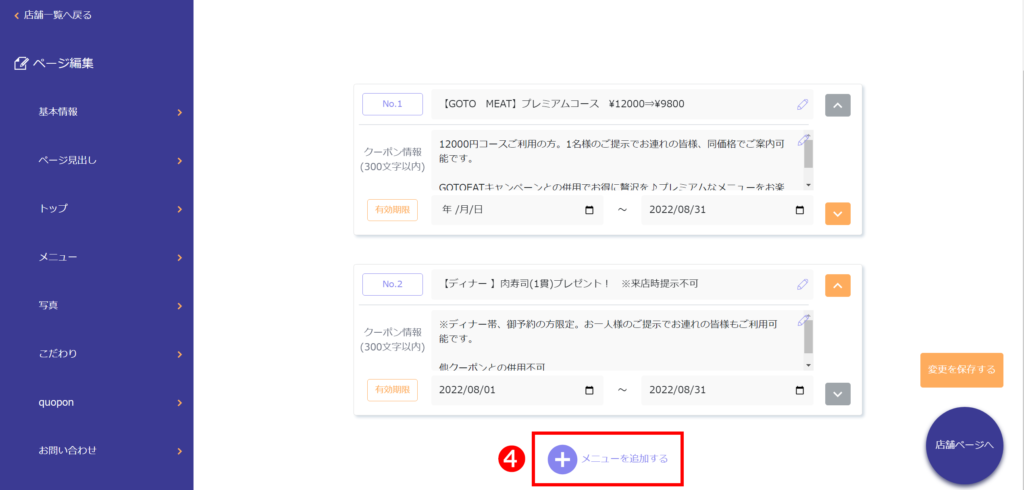
Task: Open calendar picker on No.1 start date
Action: point(589,210)
